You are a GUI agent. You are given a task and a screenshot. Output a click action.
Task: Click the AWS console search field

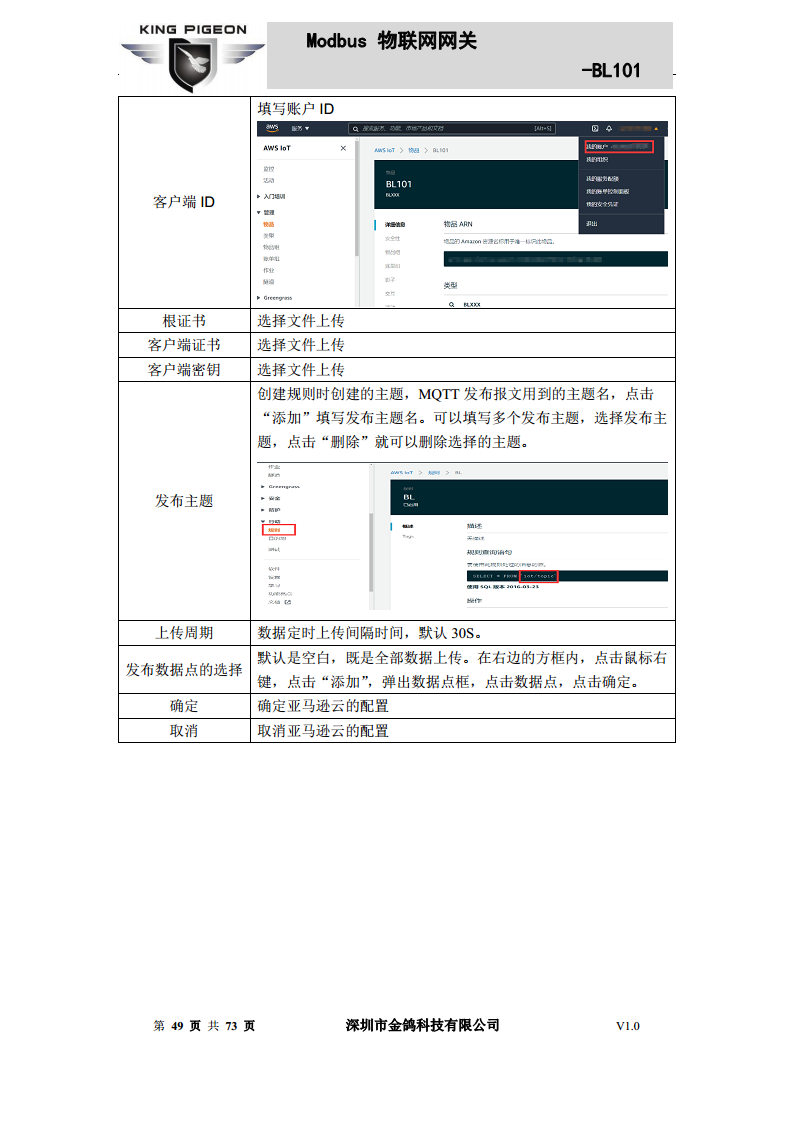[x=452, y=129]
